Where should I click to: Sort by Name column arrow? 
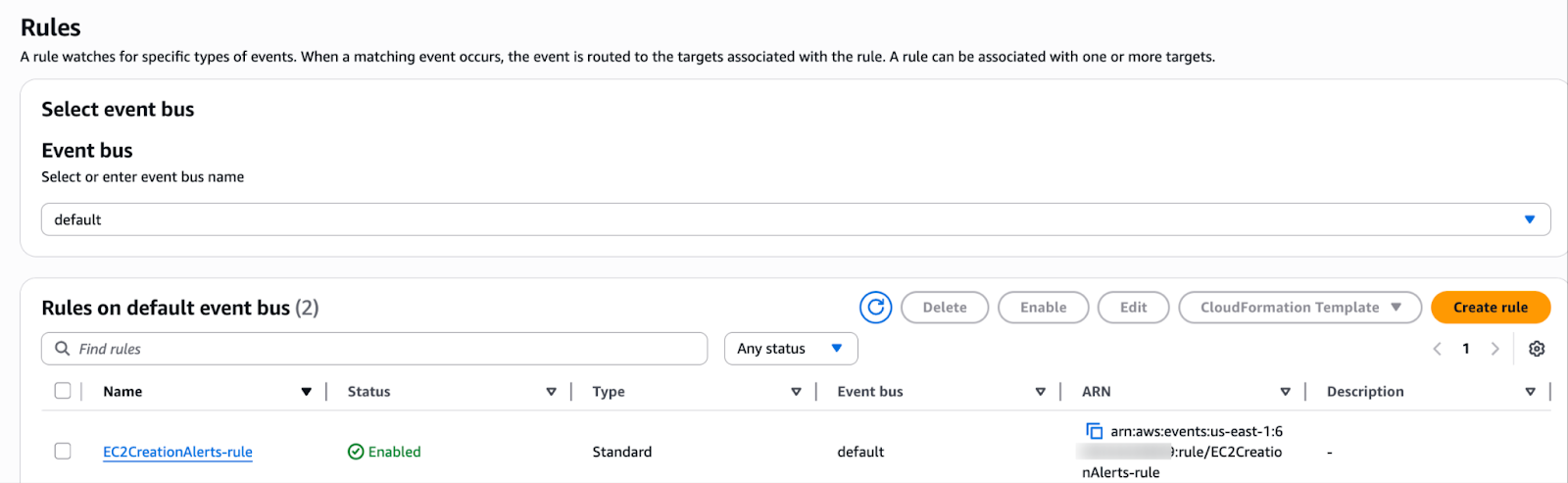point(306,392)
